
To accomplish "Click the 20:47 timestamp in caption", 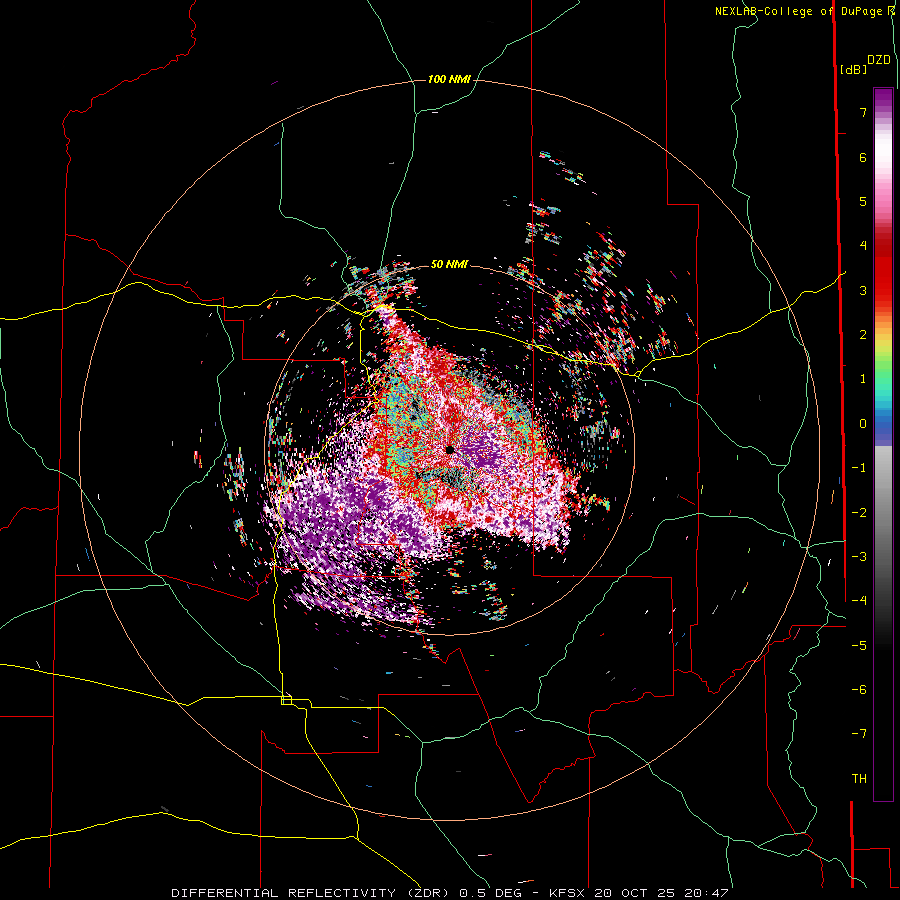I will [706, 893].
